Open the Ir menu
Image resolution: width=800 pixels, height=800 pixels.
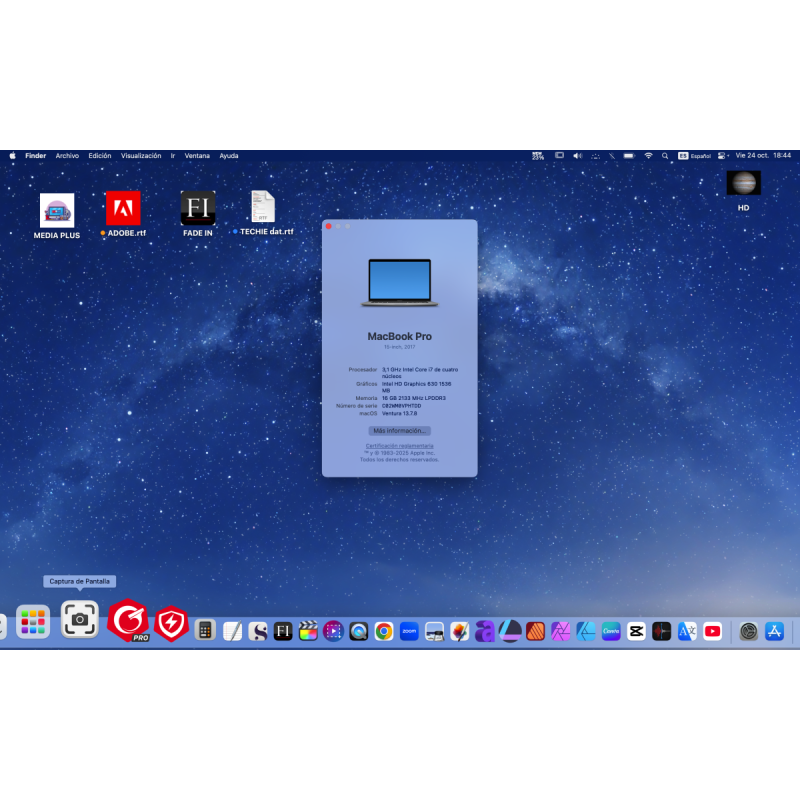click(173, 156)
